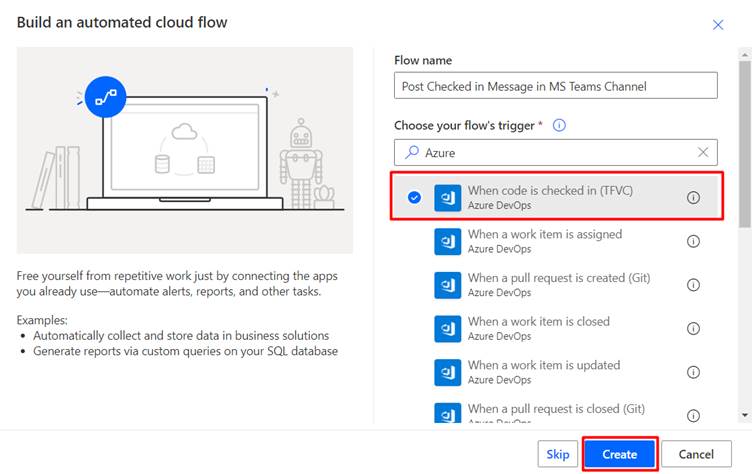Select When a work item is updated trigger
Viewport: 752px width, 474px height.
pos(557,372)
